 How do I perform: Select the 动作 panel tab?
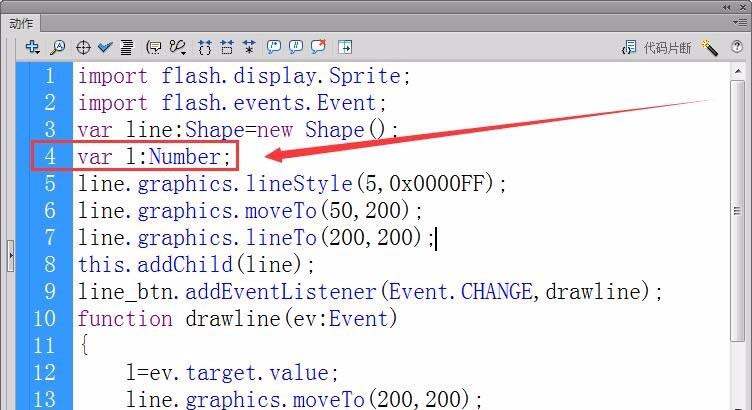click(x=21, y=23)
